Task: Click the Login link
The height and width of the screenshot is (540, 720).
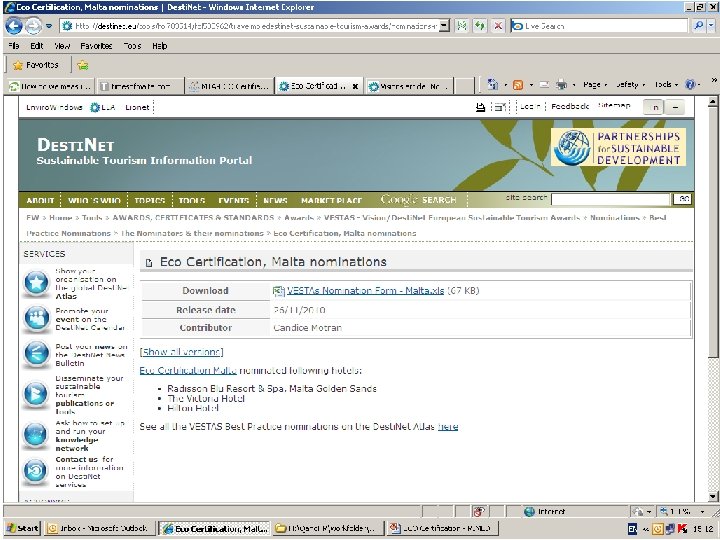Action: coord(530,107)
